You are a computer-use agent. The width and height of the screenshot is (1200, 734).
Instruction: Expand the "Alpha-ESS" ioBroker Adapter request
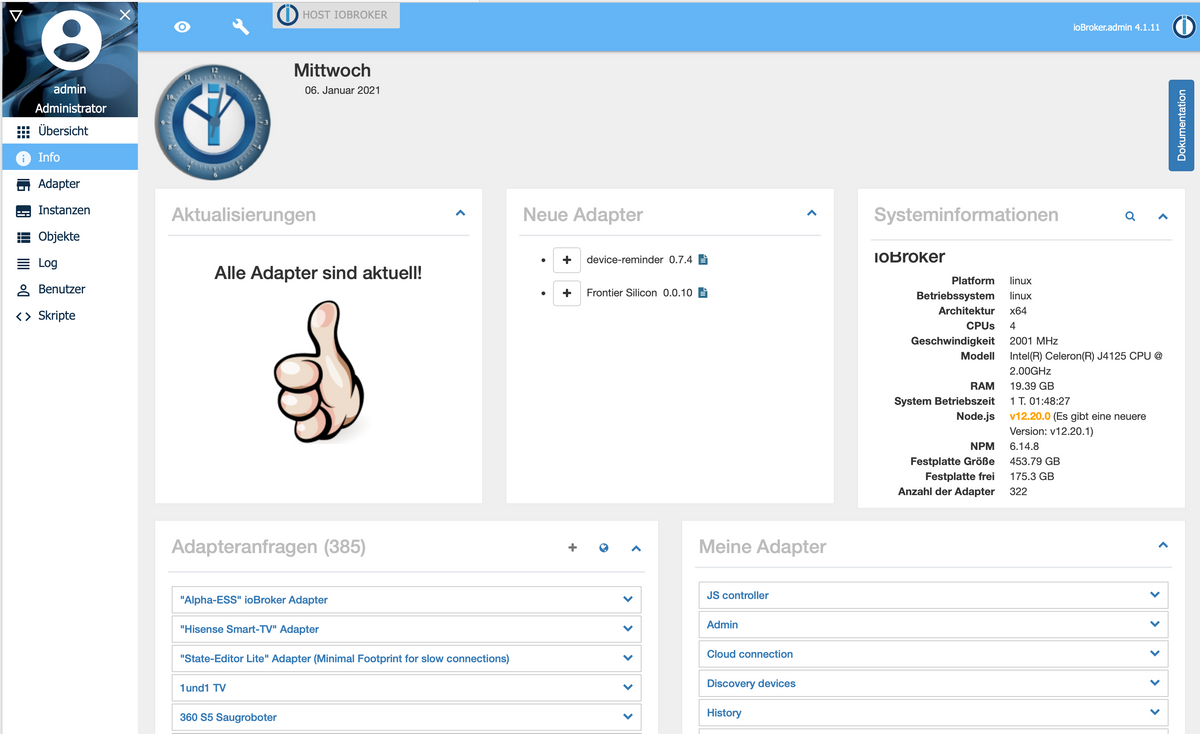(406, 600)
